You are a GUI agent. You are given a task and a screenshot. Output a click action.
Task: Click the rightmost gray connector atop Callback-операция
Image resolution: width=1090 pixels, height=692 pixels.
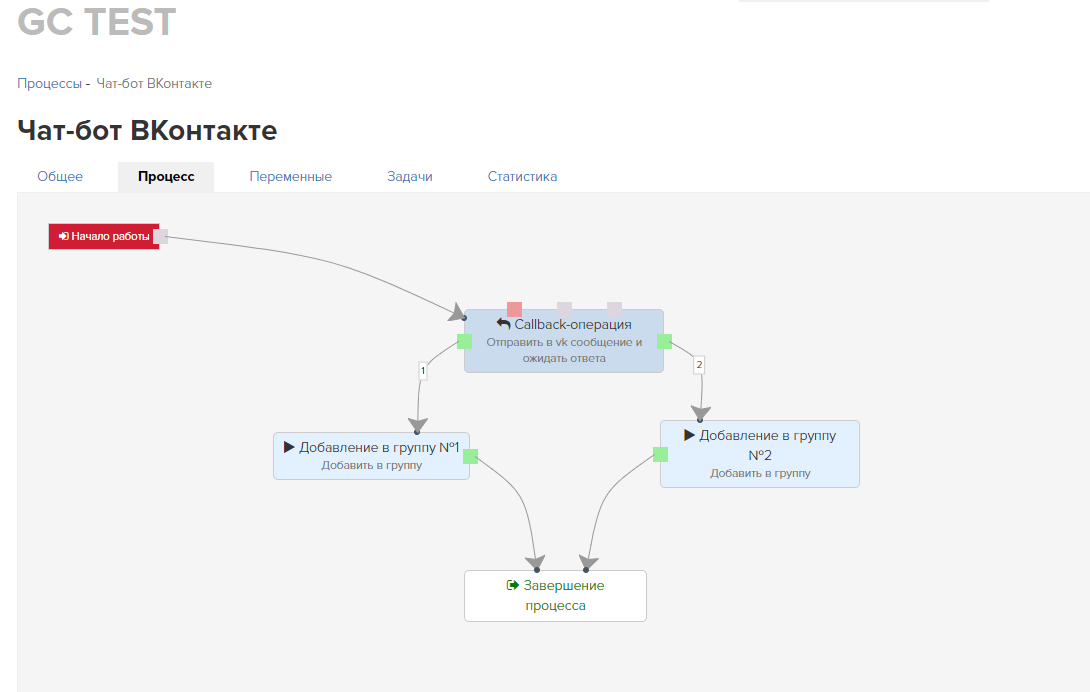point(615,309)
